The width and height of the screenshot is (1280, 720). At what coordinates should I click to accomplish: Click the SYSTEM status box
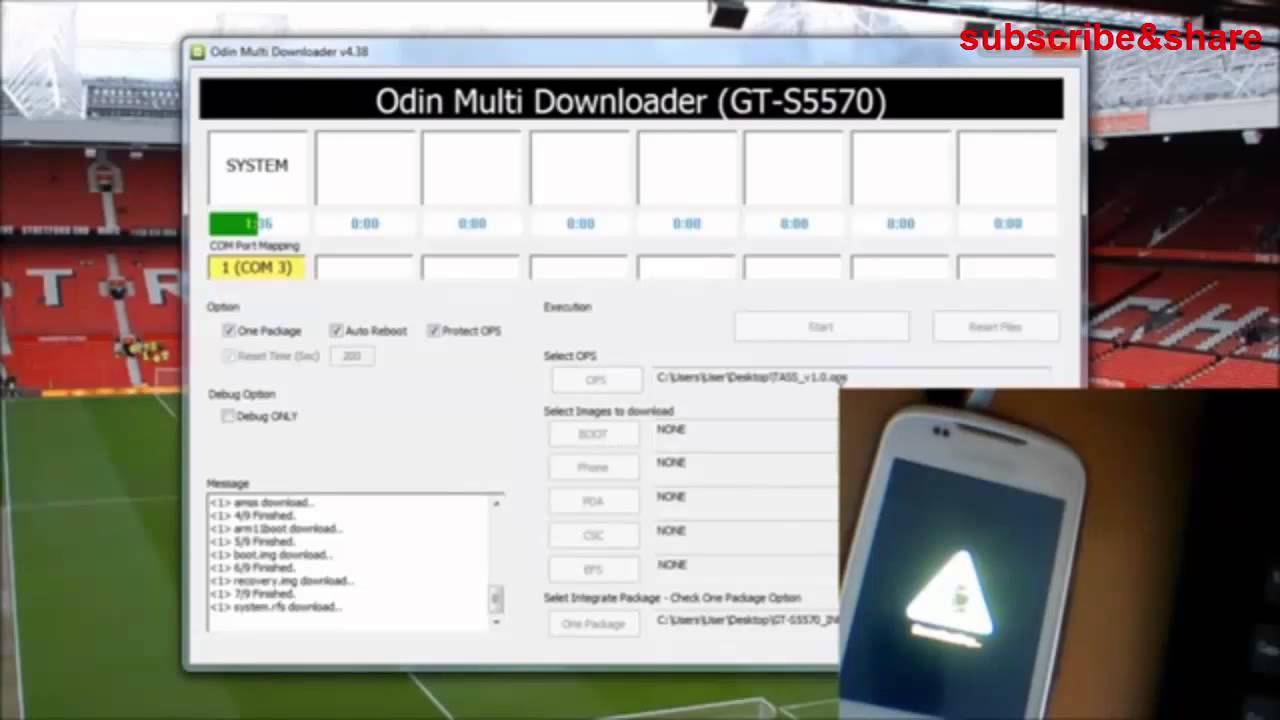257,167
